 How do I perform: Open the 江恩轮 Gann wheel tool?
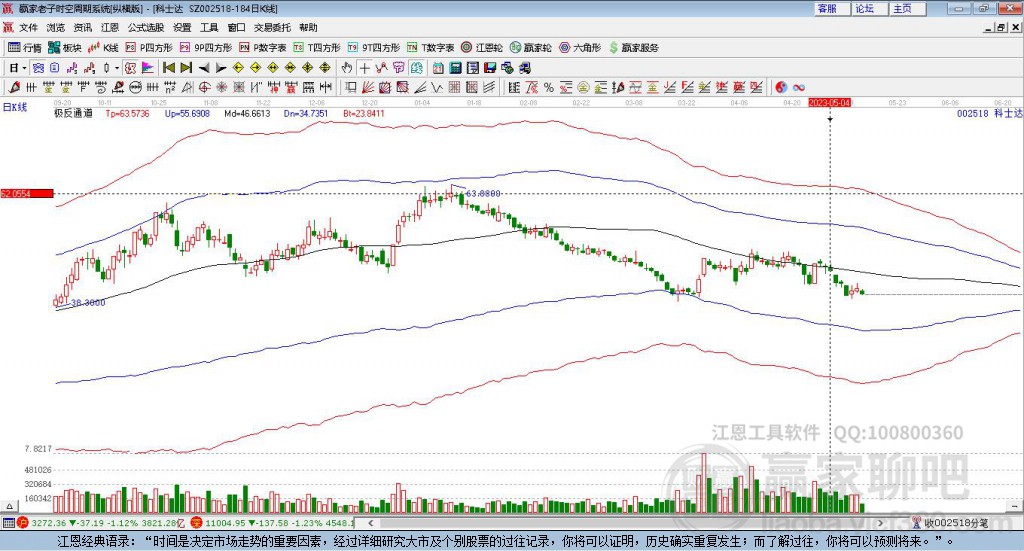coord(483,47)
